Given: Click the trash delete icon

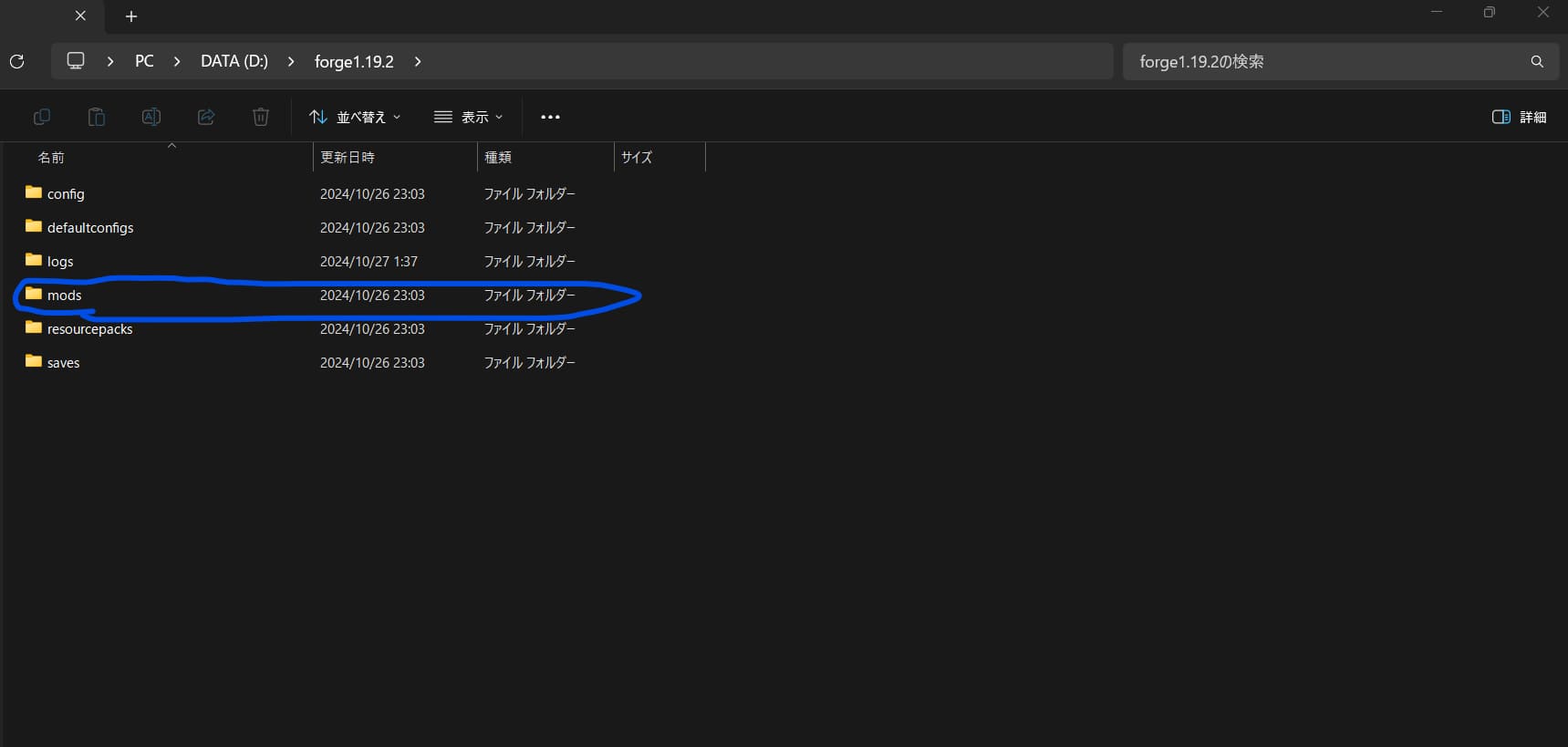Looking at the screenshot, I should (x=261, y=117).
